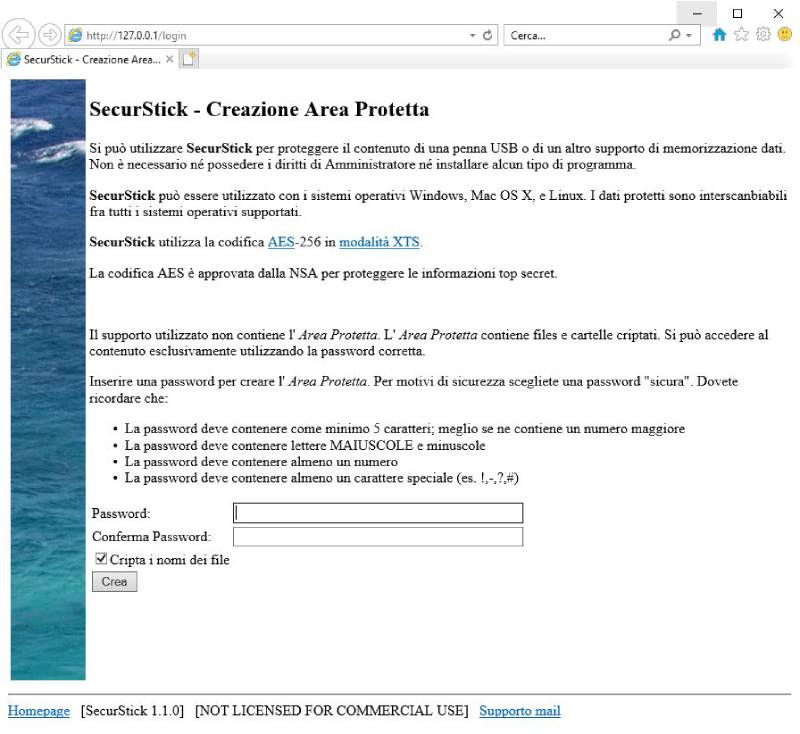Screen dimensions: 800x734
Task: Click the sentence about NSA top secret
Action: [x=323, y=273]
